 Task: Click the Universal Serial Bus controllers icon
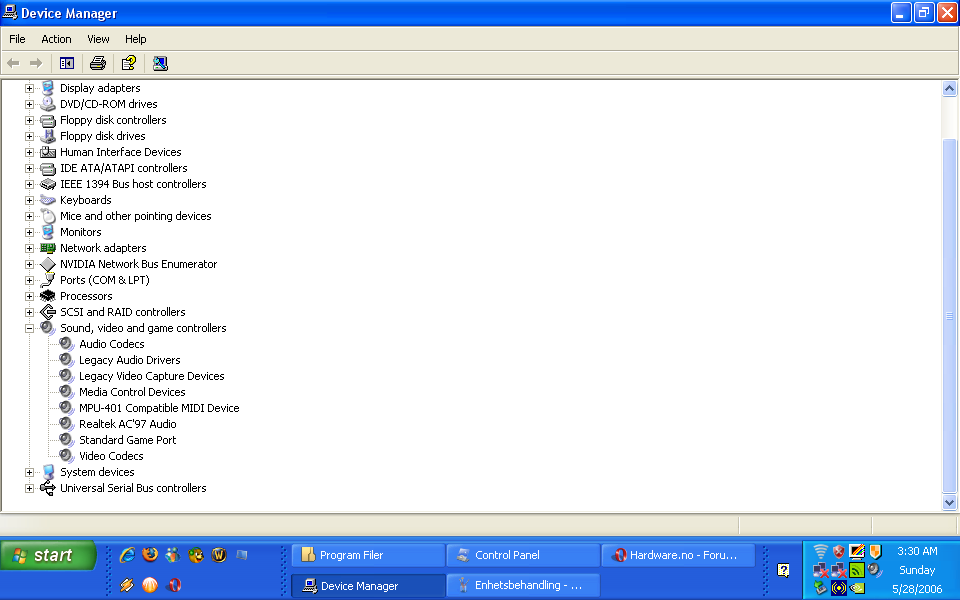(x=48, y=488)
